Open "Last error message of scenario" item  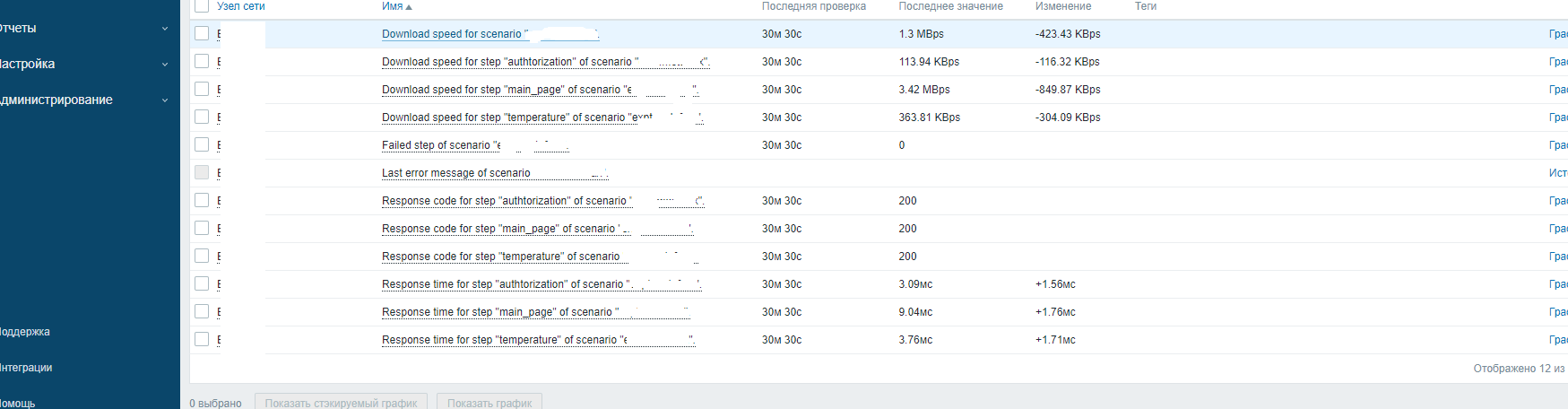point(455,173)
